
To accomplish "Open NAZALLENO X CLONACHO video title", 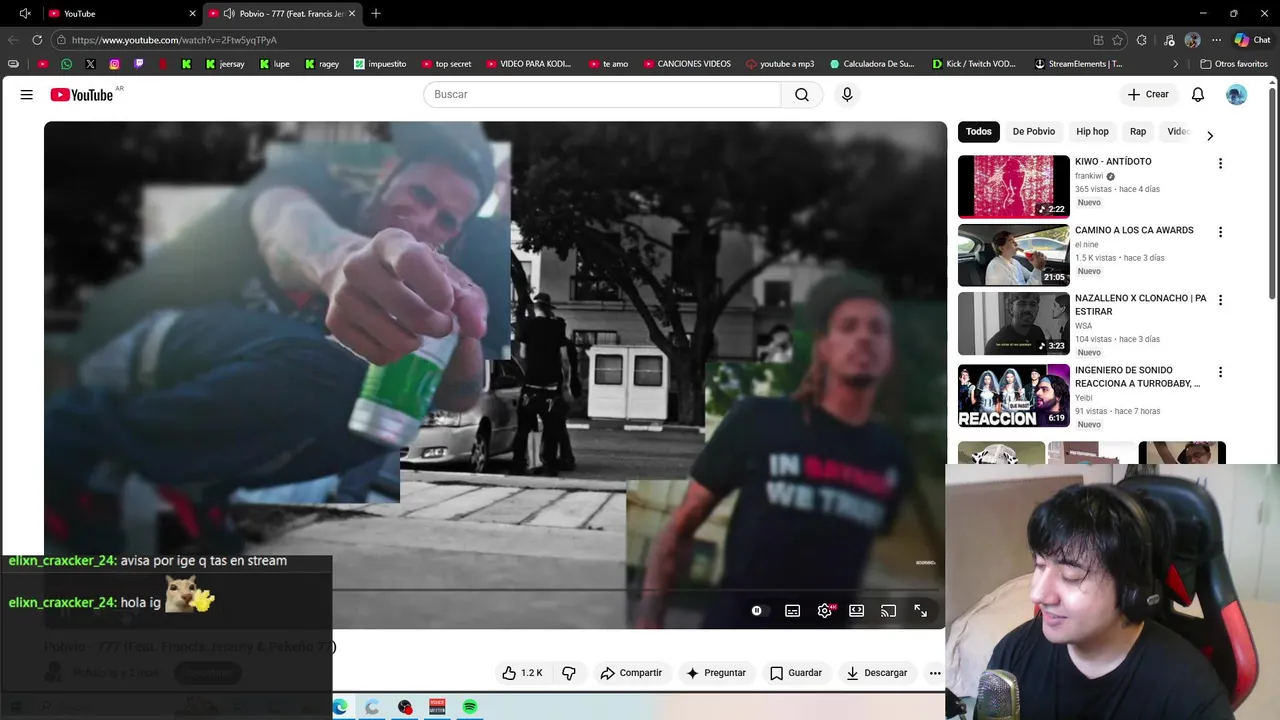I will [x=1140, y=305].
